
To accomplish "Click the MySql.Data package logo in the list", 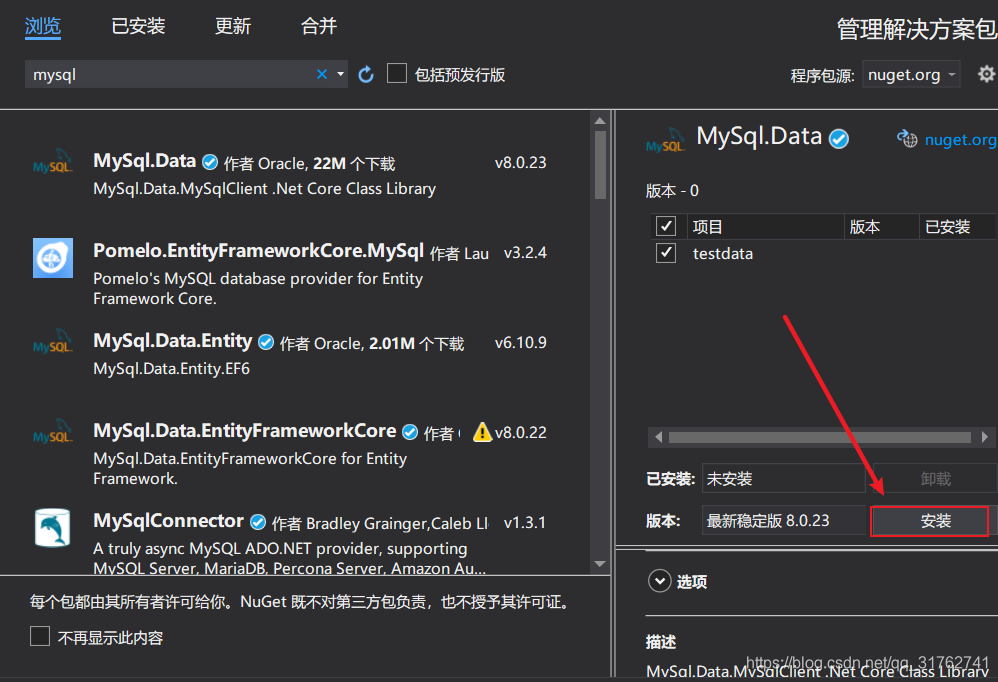I will coord(53,162).
